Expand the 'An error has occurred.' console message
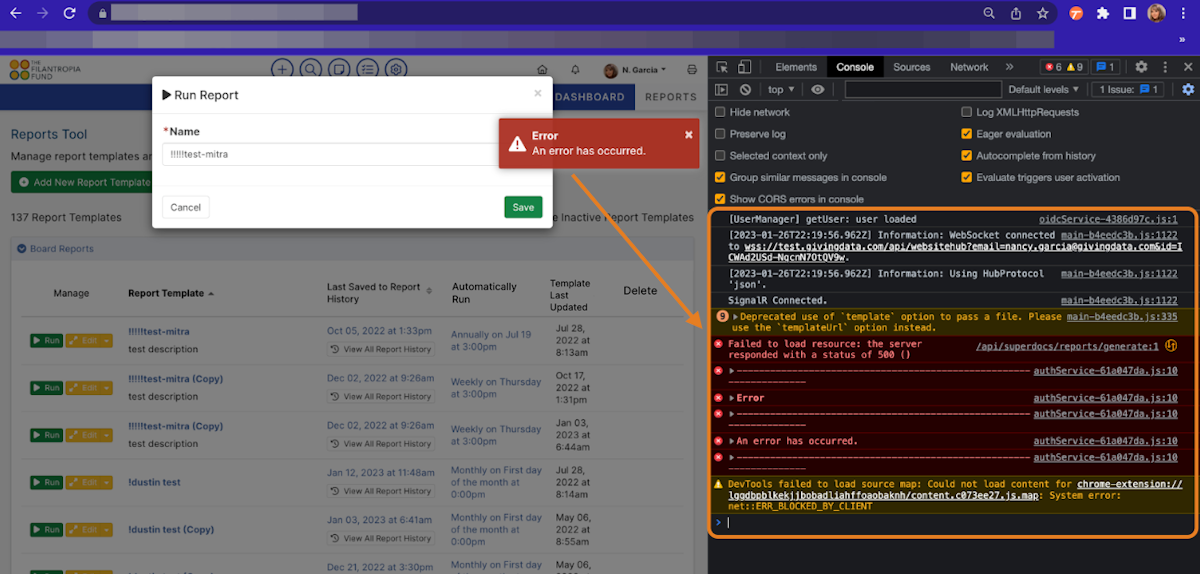This screenshot has width=1200, height=574. coord(730,441)
